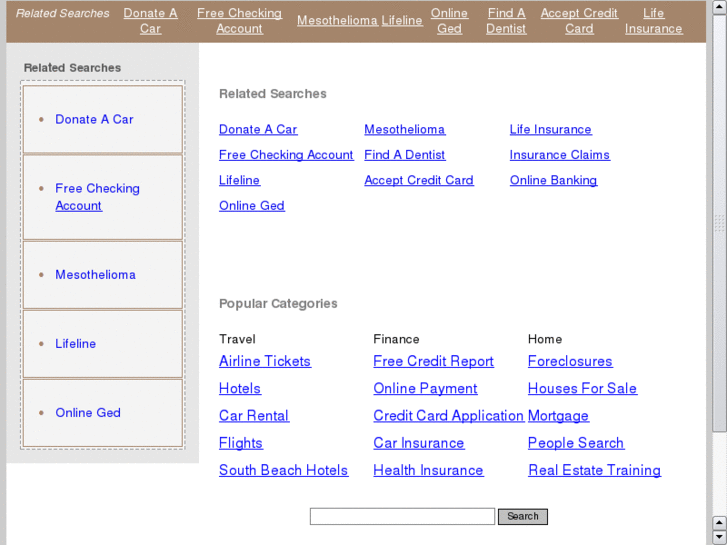The height and width of the screenshot is (545, 727).
Task: Open South Beach Hotels link
Action: coord(283,470)
